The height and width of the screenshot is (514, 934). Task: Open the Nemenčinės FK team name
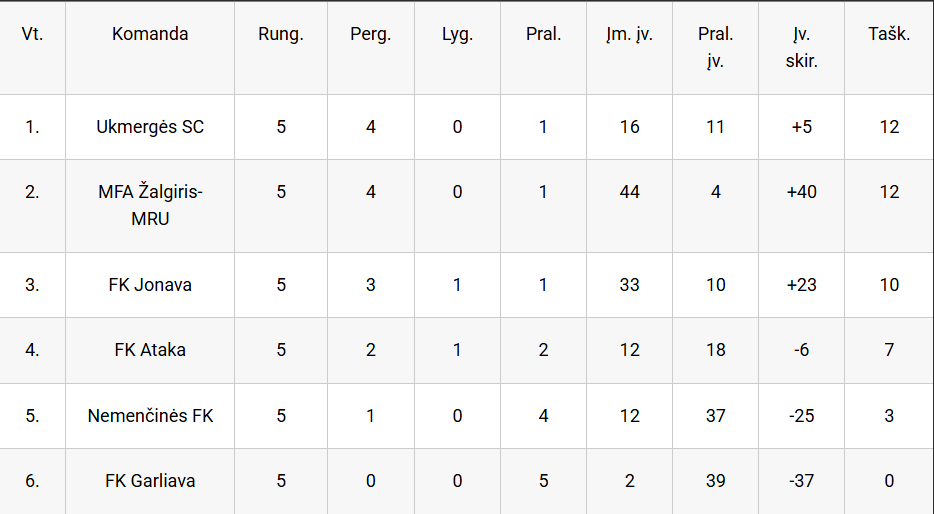click(x=150, y=415)
